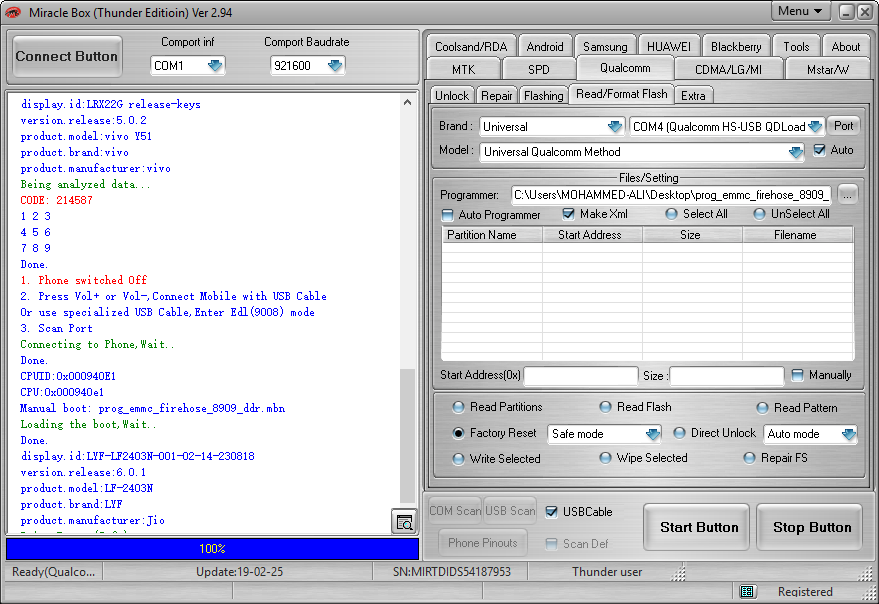Open the Blackberry tab
Viewport: 879px width, 604px height.
pos(736,47)
